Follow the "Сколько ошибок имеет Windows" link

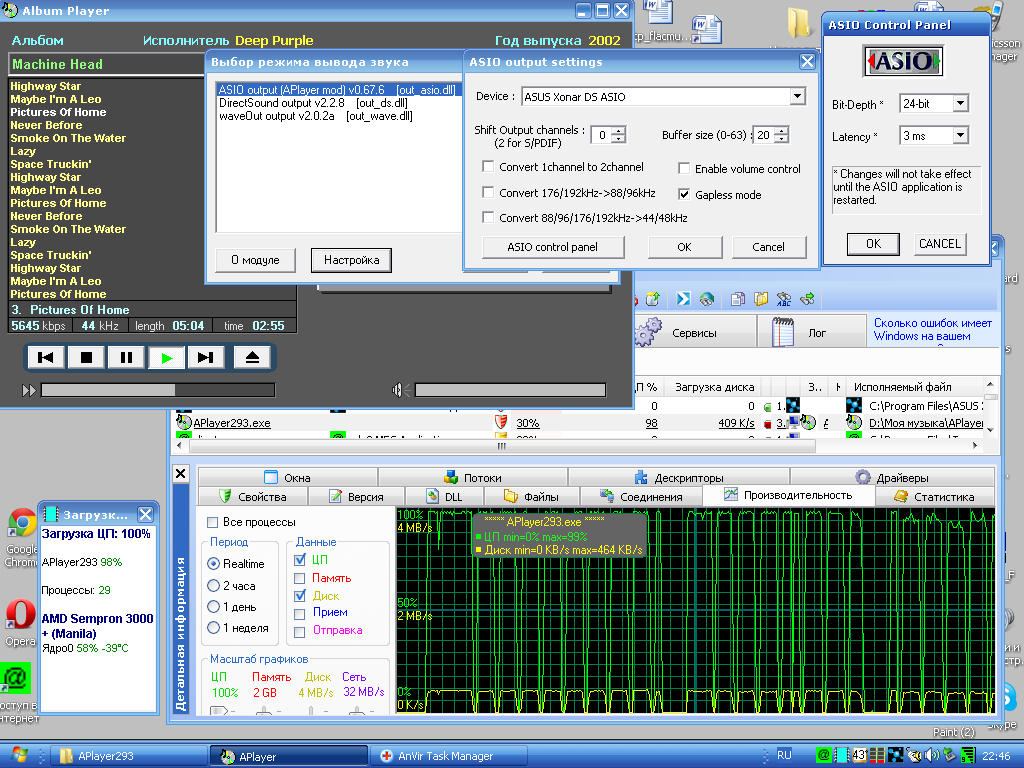click(x=933, y=329)
